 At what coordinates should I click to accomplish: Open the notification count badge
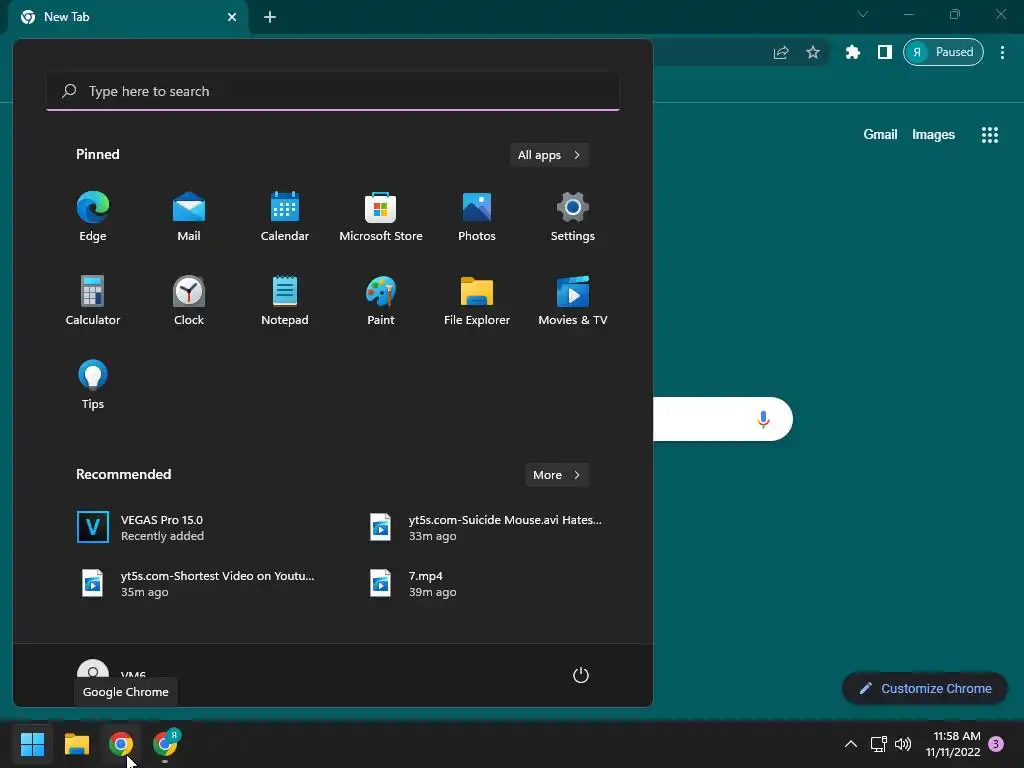click(x=996, y=744)
